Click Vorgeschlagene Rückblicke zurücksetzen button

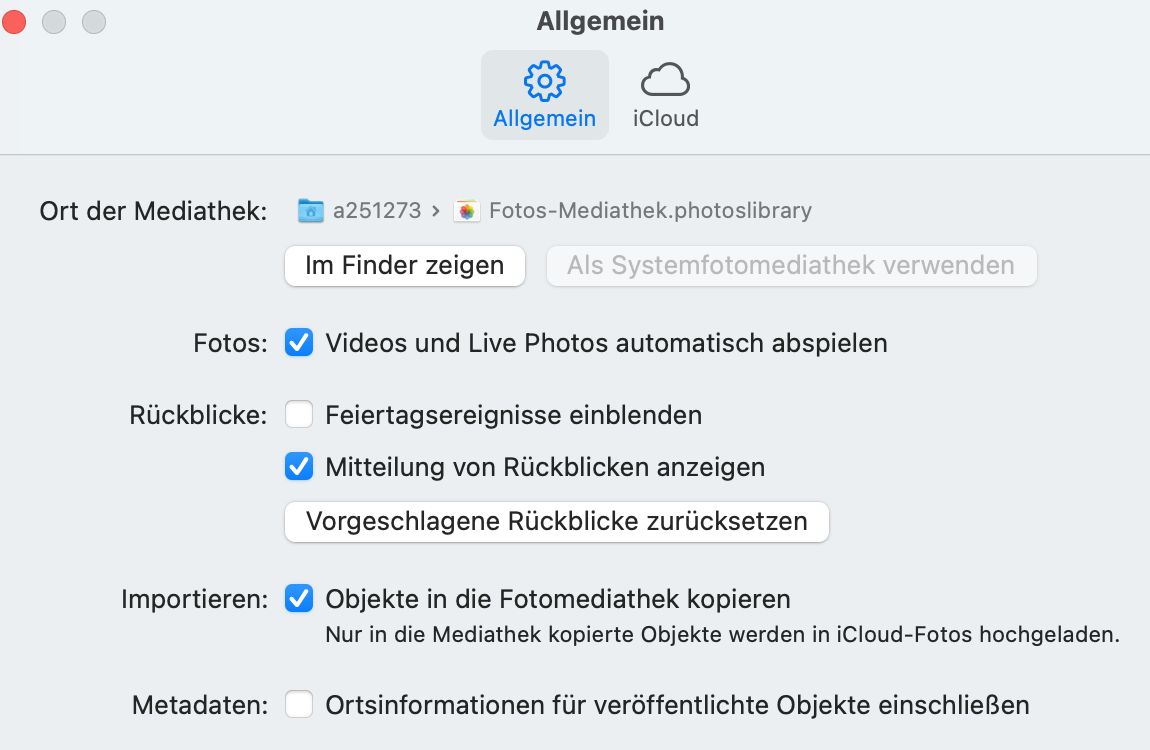pos(556,521)
